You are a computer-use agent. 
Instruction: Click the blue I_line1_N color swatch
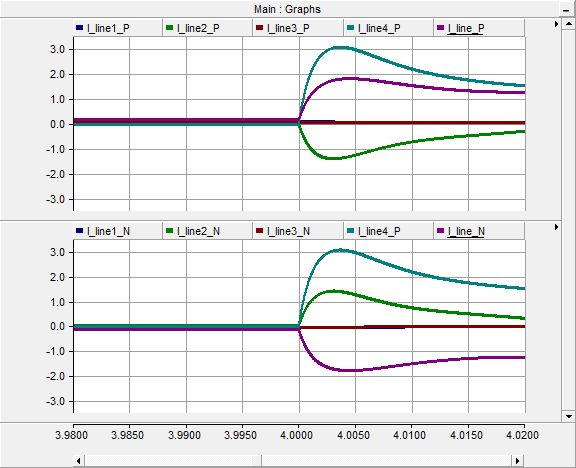(79, 231)
